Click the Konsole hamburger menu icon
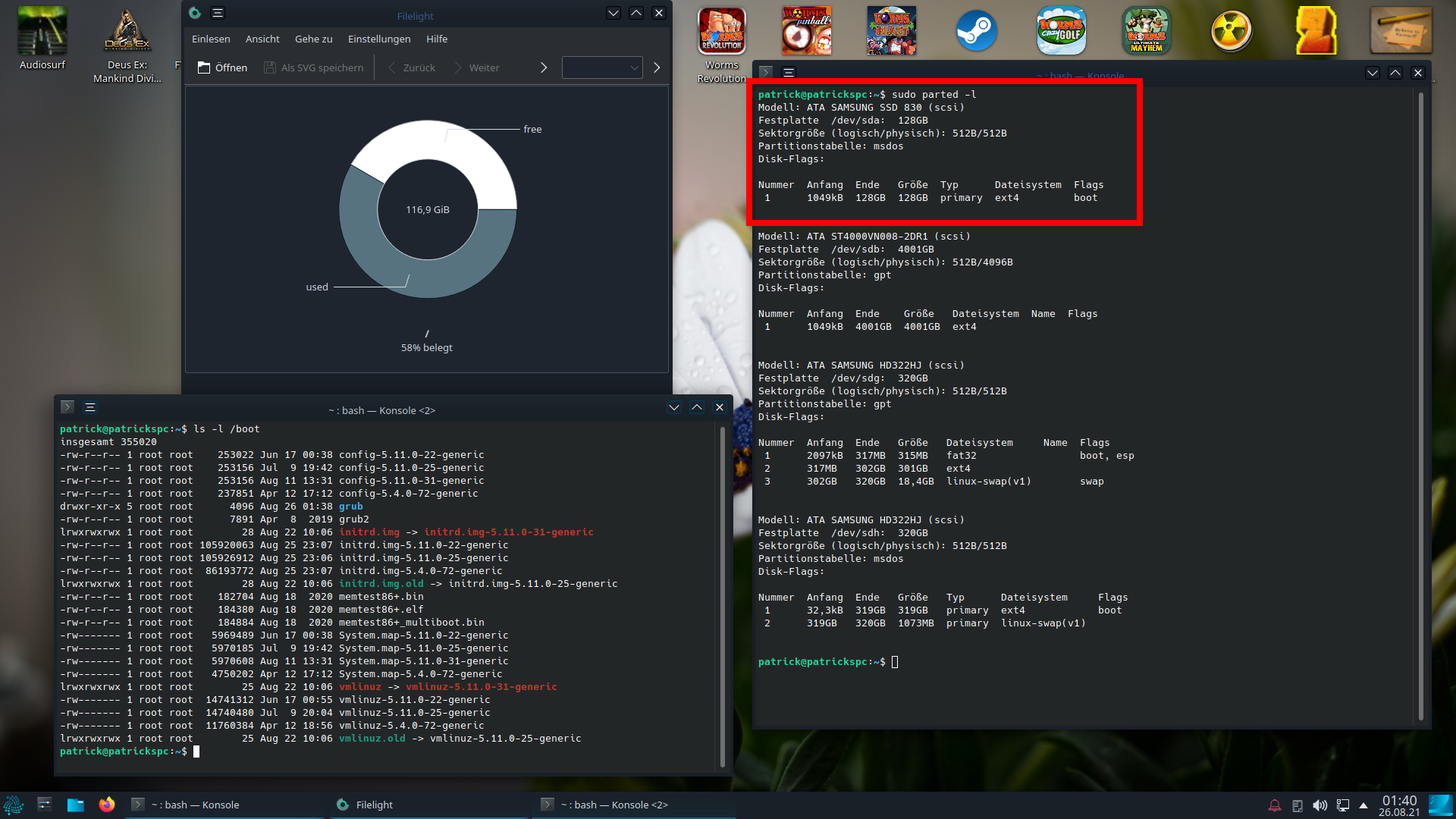The image size is (1456, 819). coord(789,73)
